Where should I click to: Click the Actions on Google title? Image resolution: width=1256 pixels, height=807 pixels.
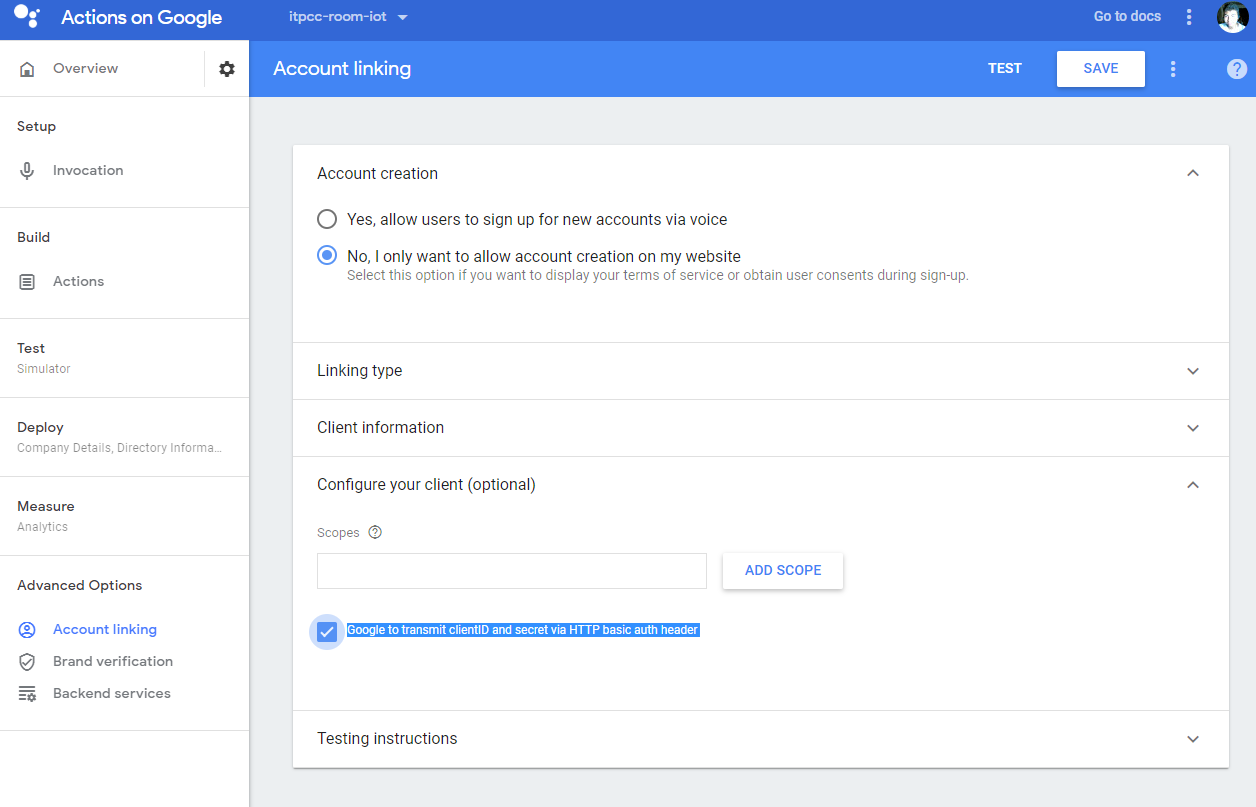(142, 18)
